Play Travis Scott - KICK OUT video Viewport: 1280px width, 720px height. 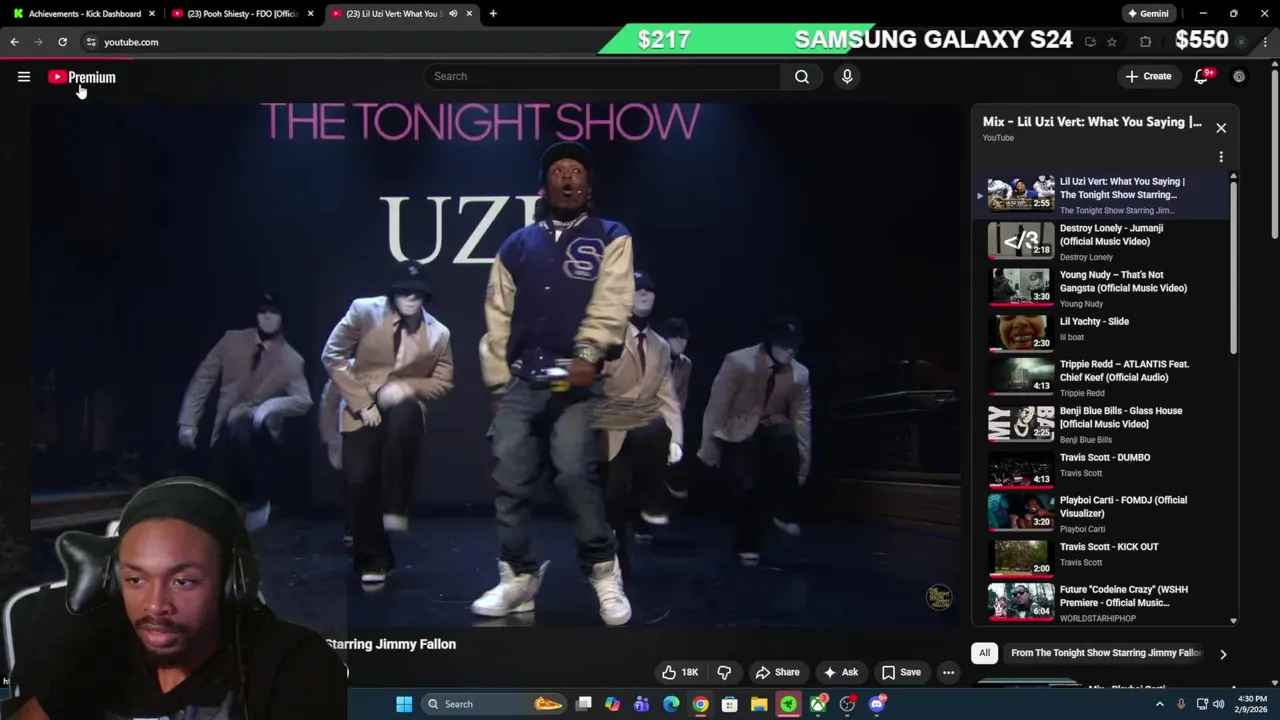(x=1102, y=558)
